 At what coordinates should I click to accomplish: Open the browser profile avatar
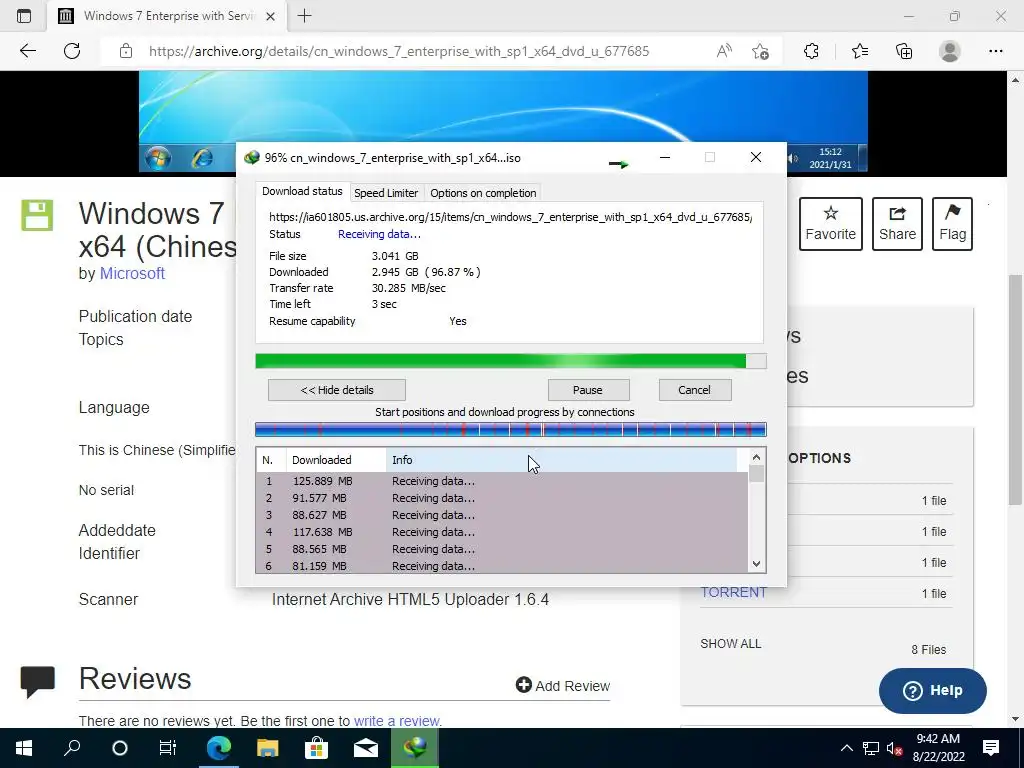[x=950, y=51]
